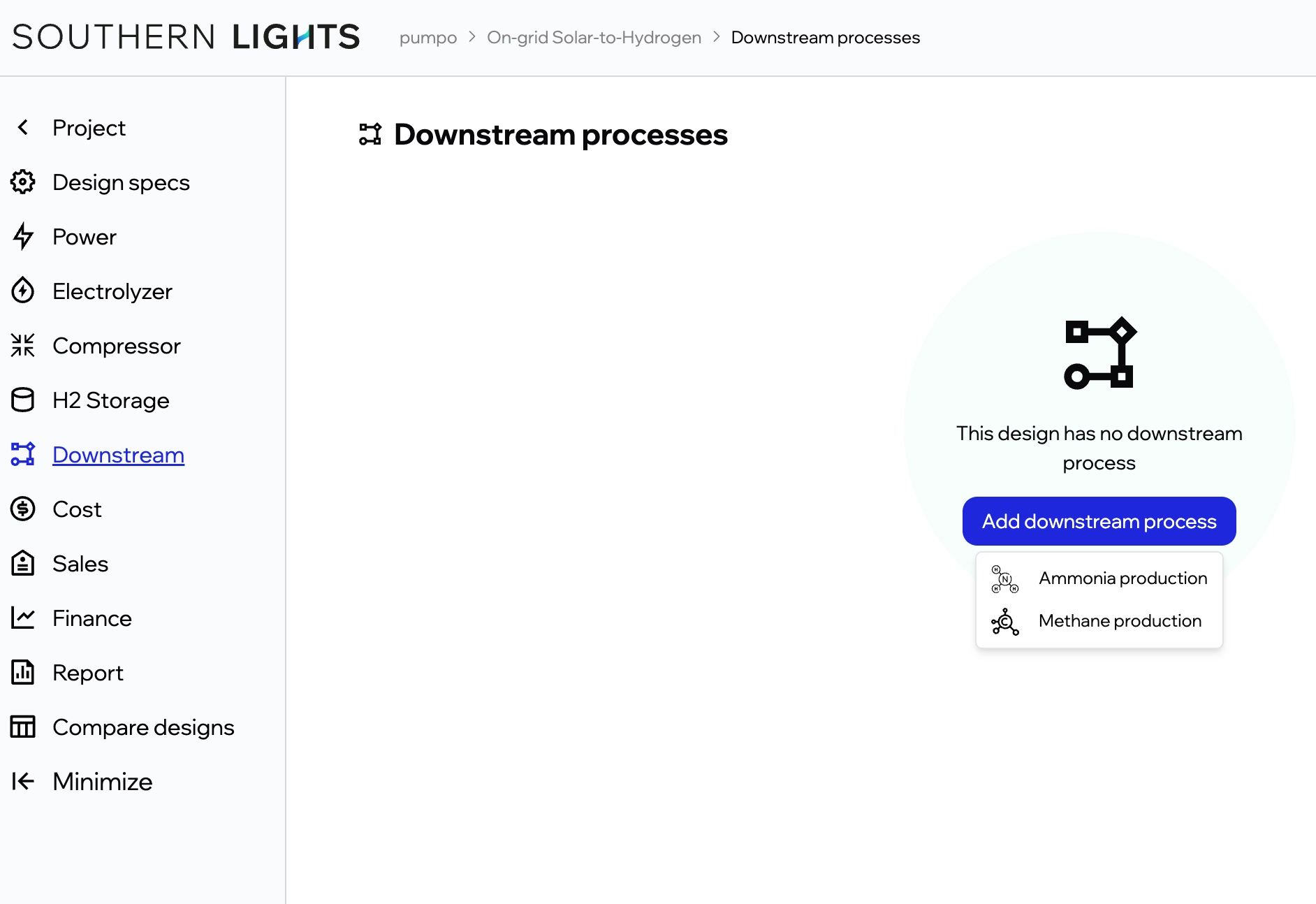Click the Finance line chart icon
1316x904 pixels.
[22, 618]
